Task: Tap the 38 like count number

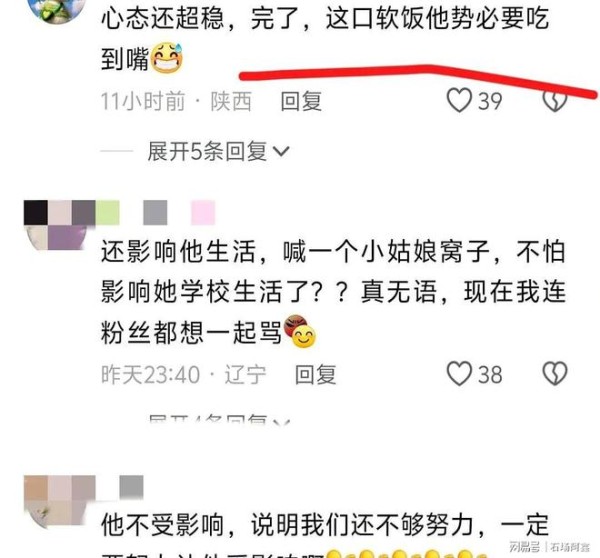Action: [x=490, y=374]
